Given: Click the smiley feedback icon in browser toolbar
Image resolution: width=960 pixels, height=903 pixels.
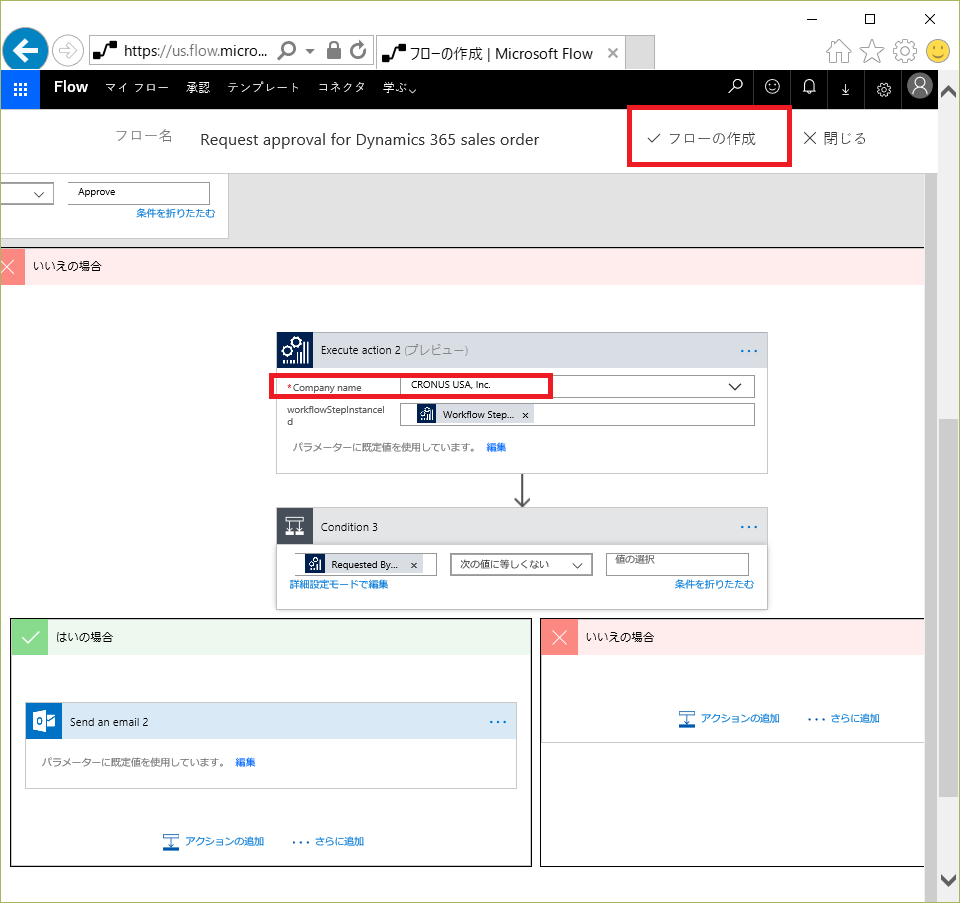Looking at the screenshot, I should click(x=937, y=51).
